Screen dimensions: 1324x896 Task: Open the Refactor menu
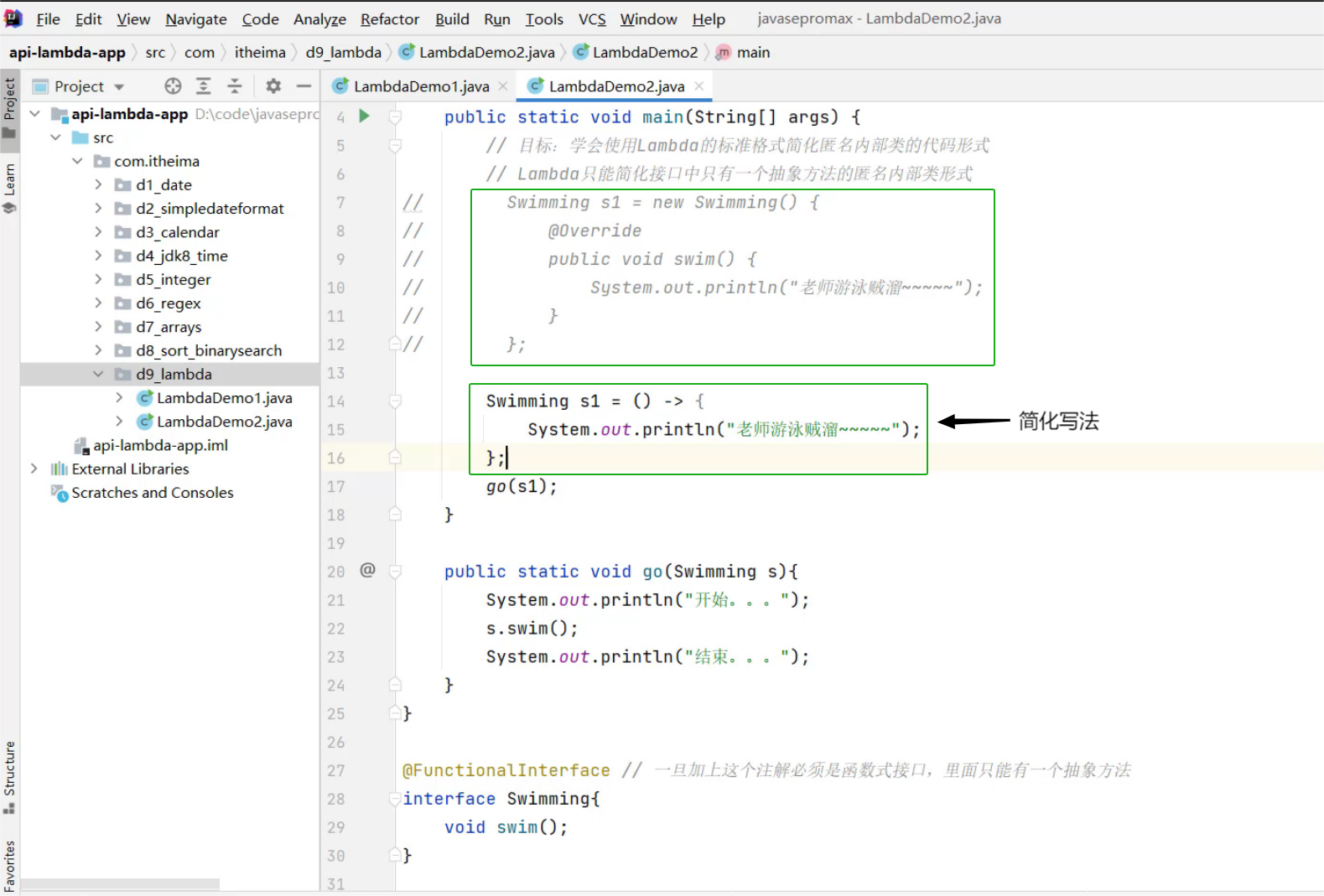pyautogui.click(x=390, y=18)
